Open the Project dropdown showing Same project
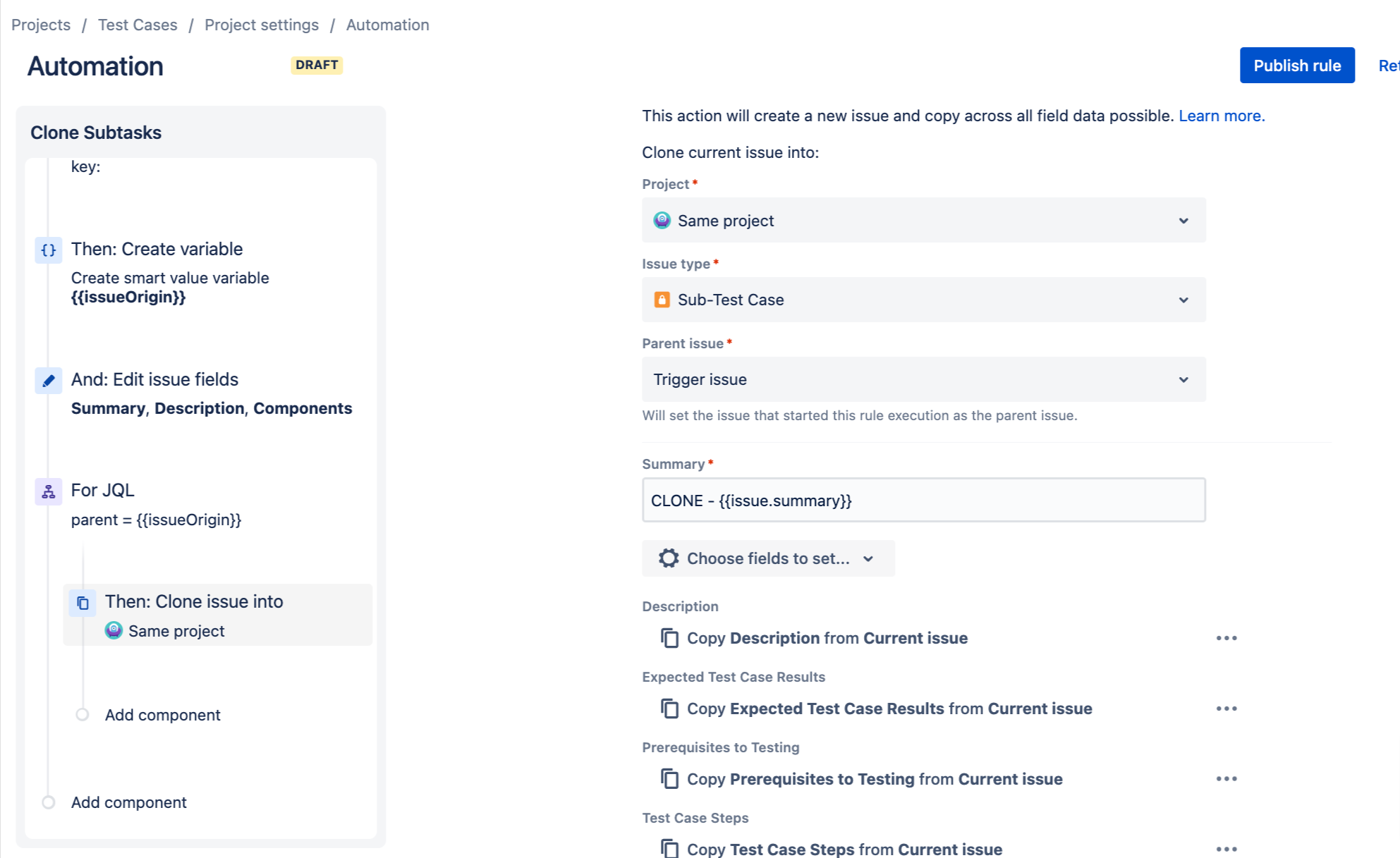The width and height of the screenshot is (1400, 858). (x=1183, y=220)
